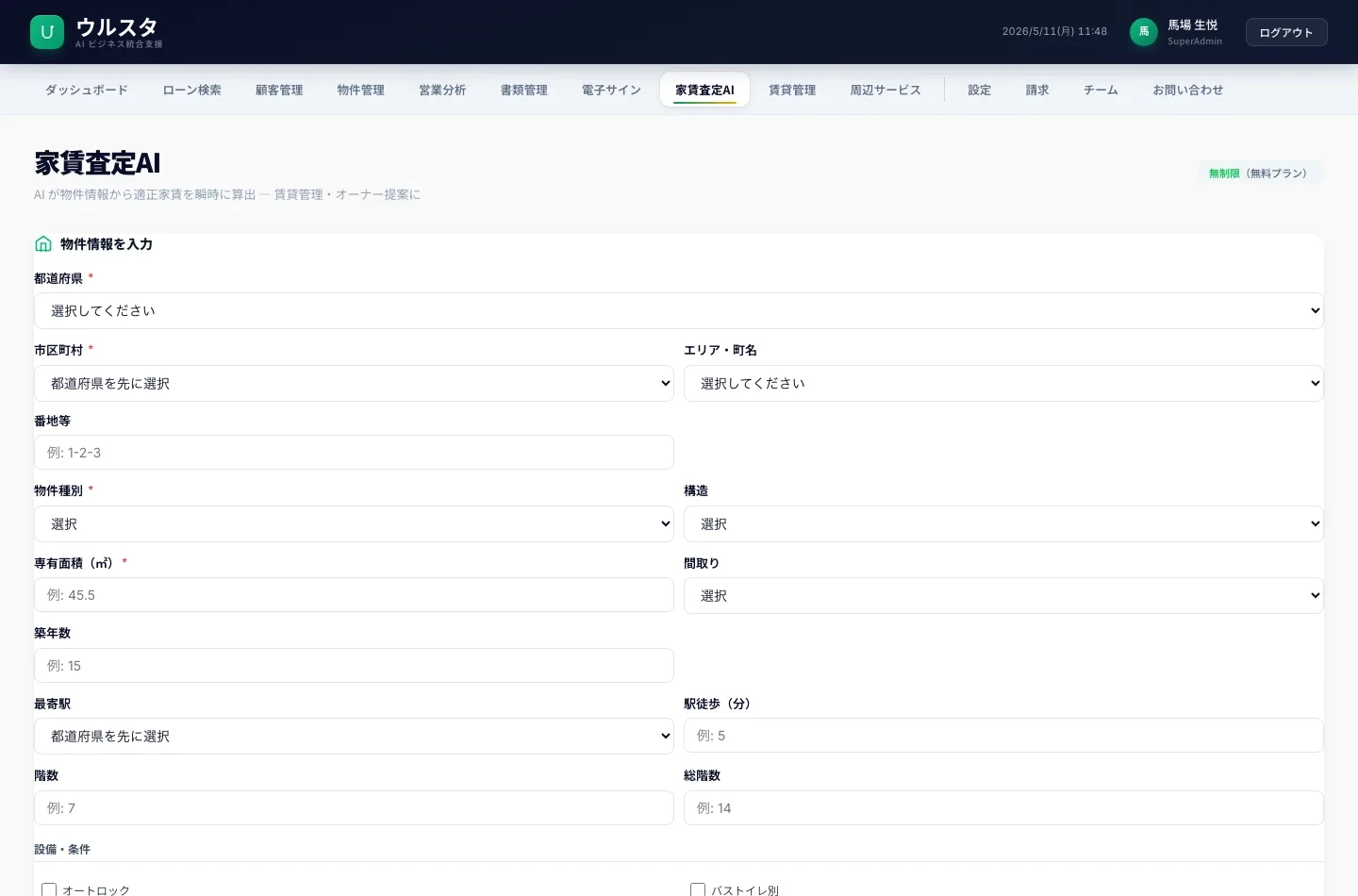This screenshot has height=896, width=1358.
Task: Click the 総階数 input field
Action: pyautogui.click(x=1003, y=808)
